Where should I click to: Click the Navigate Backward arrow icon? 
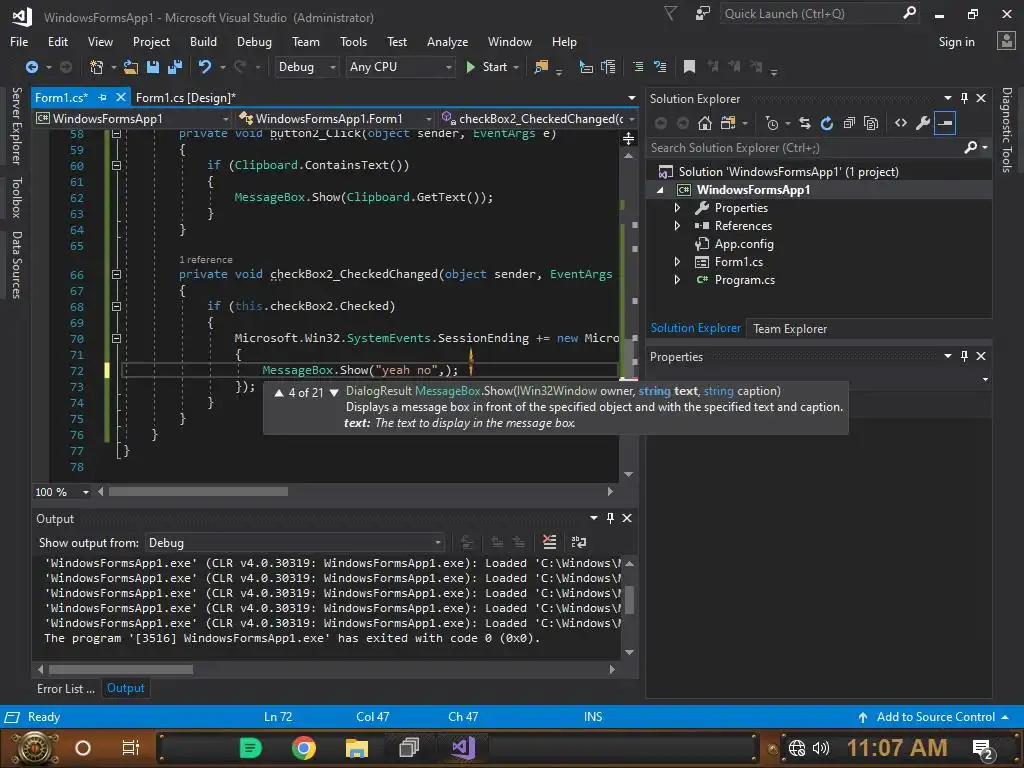31,67
